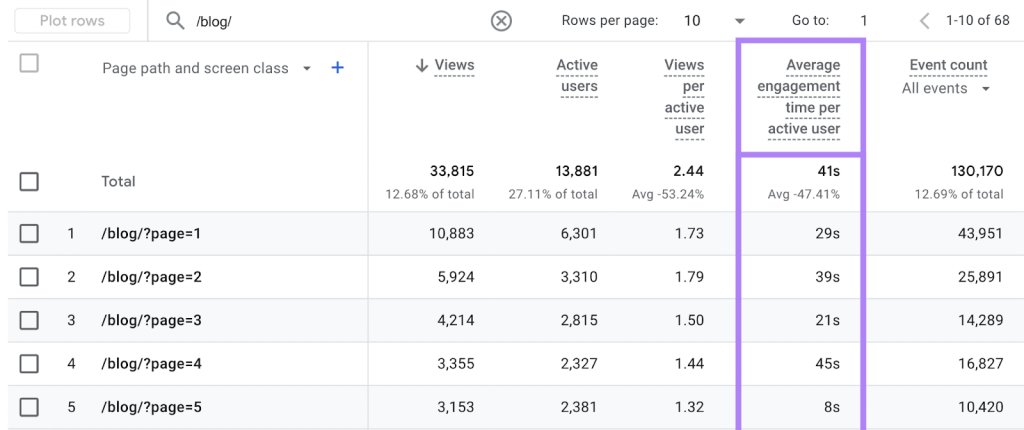
Task: Click the Plot rows button
Action: point(72,21)
